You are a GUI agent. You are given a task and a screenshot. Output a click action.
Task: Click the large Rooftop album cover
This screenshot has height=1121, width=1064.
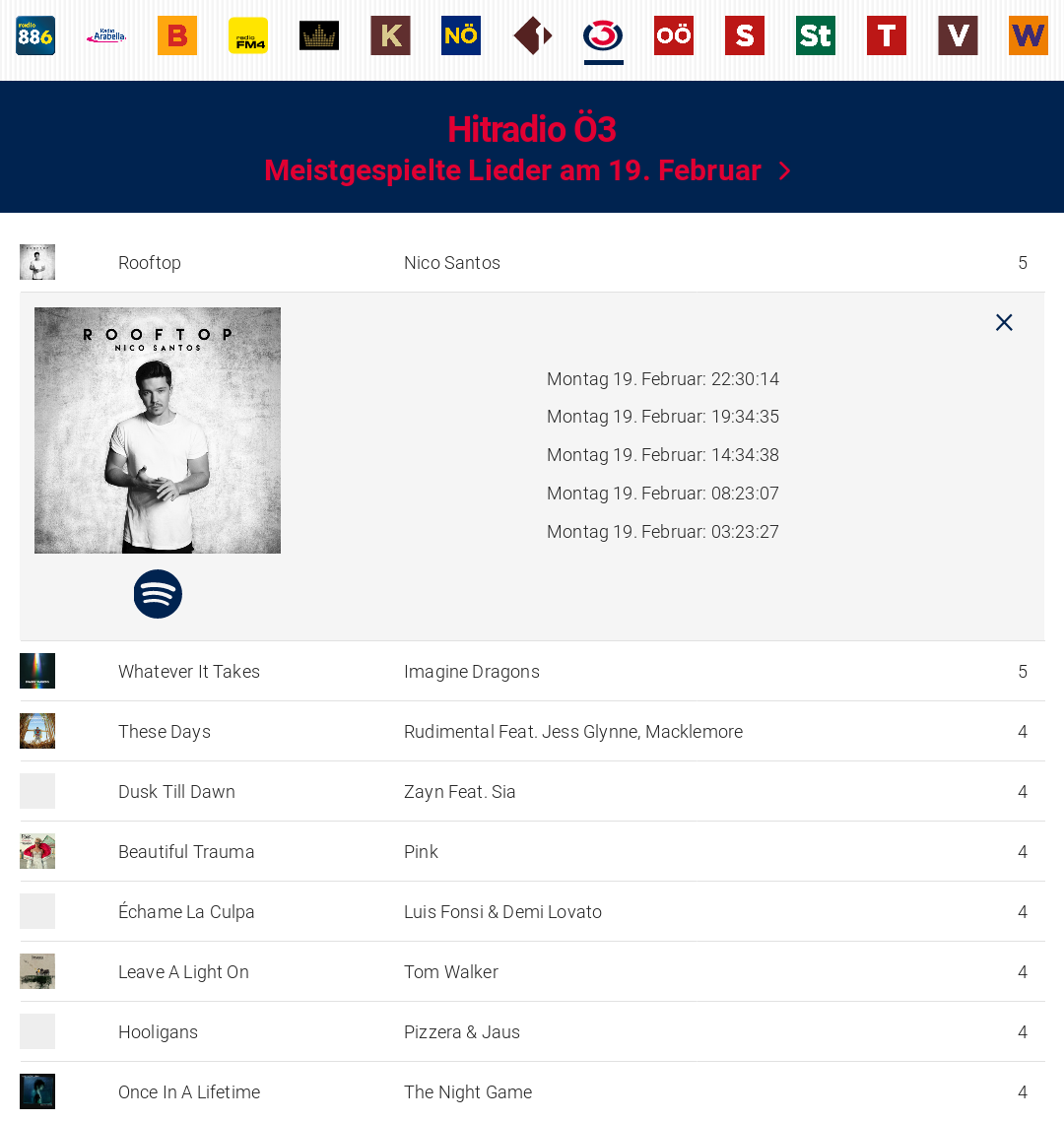158,430
